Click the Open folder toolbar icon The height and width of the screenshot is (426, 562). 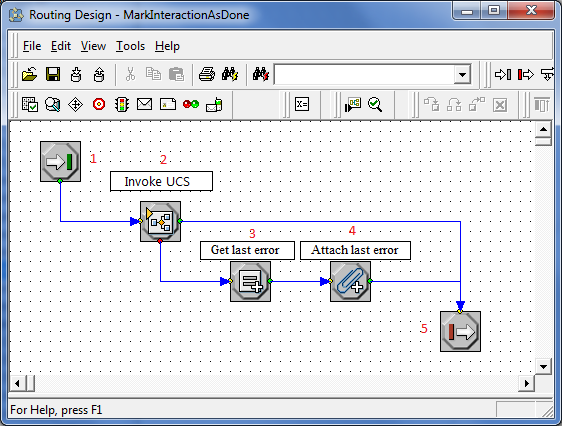29,75
